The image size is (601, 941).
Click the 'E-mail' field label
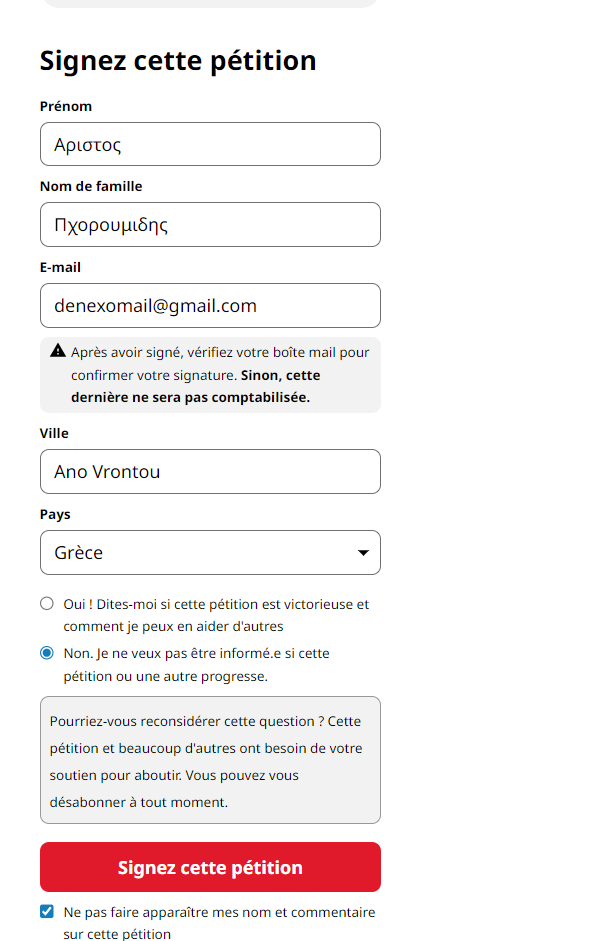pos(60,267)
